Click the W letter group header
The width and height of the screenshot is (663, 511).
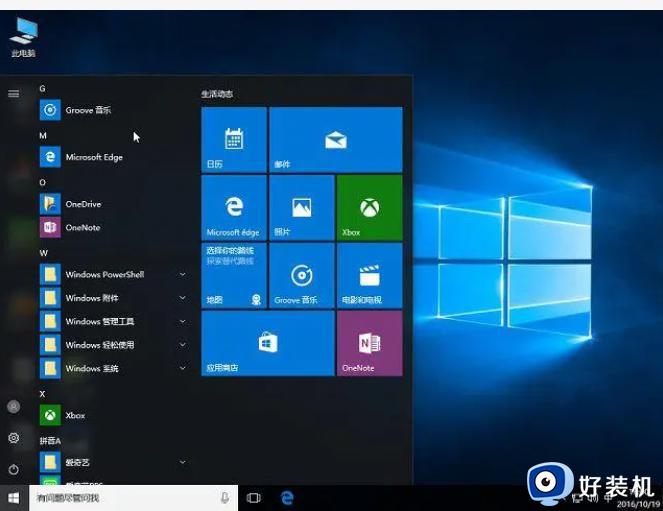(43, 253)
